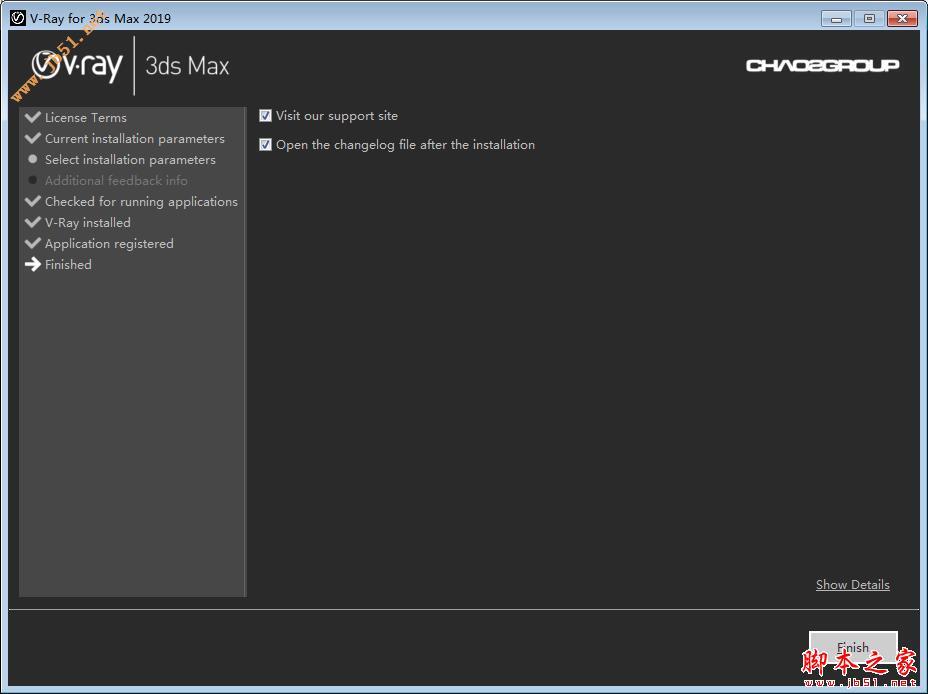Click the Chaos Group logo
Viewport: 928px width, 694px height.
(822, 65)
